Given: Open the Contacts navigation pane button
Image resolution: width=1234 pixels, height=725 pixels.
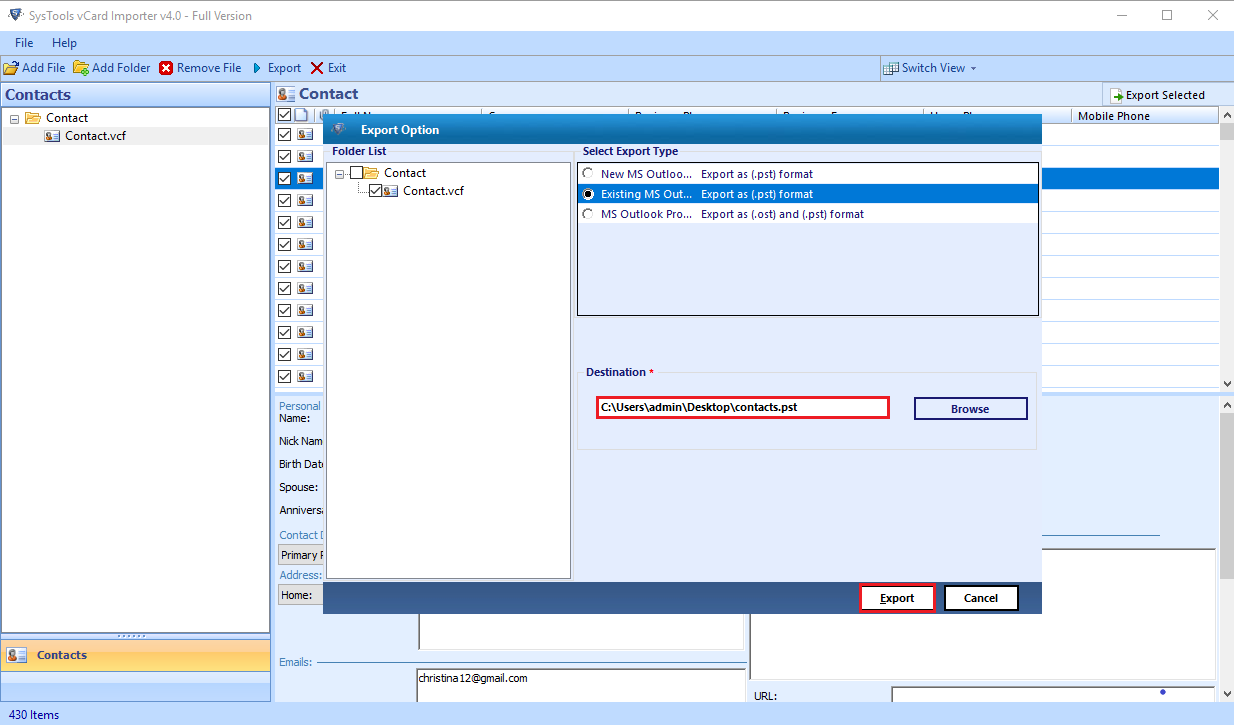Looking at the screenshot, I should 135,656.
